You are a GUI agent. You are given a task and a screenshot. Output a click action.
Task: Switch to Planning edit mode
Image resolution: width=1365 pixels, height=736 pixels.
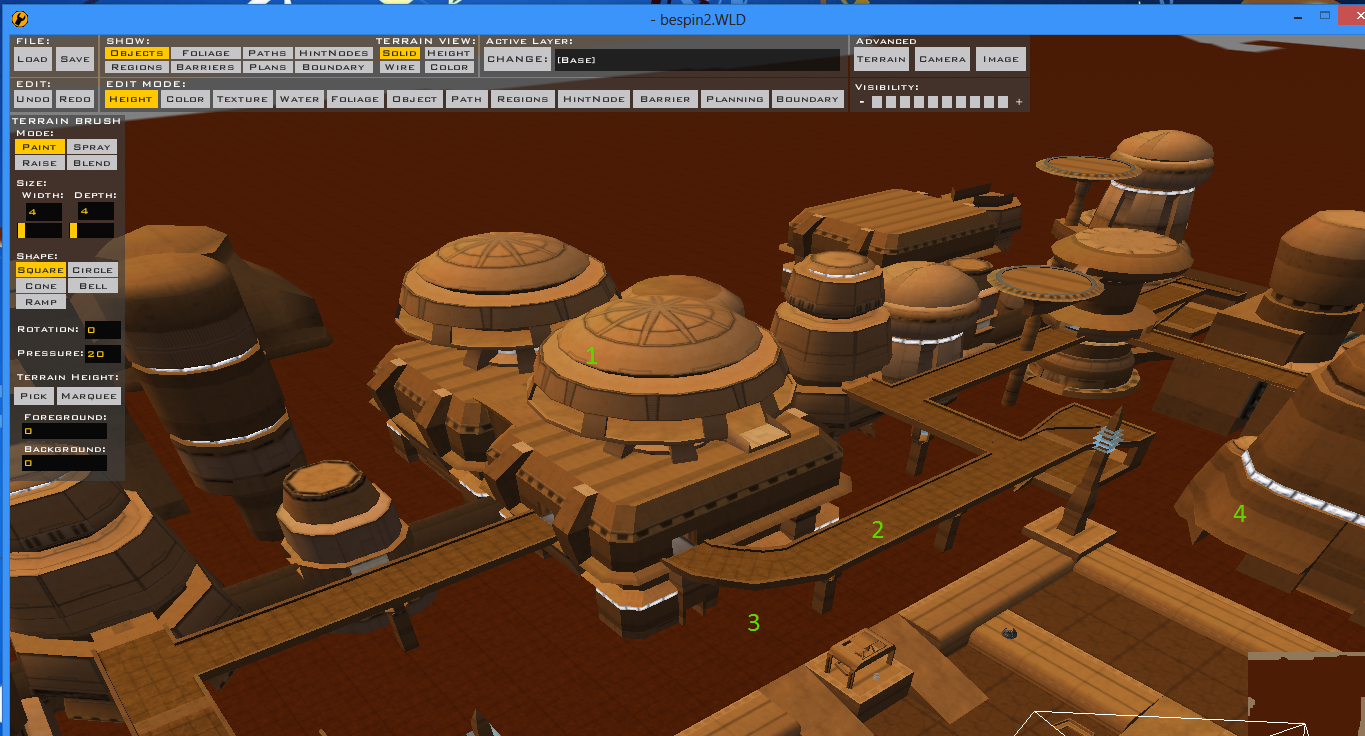coord(734,99)
